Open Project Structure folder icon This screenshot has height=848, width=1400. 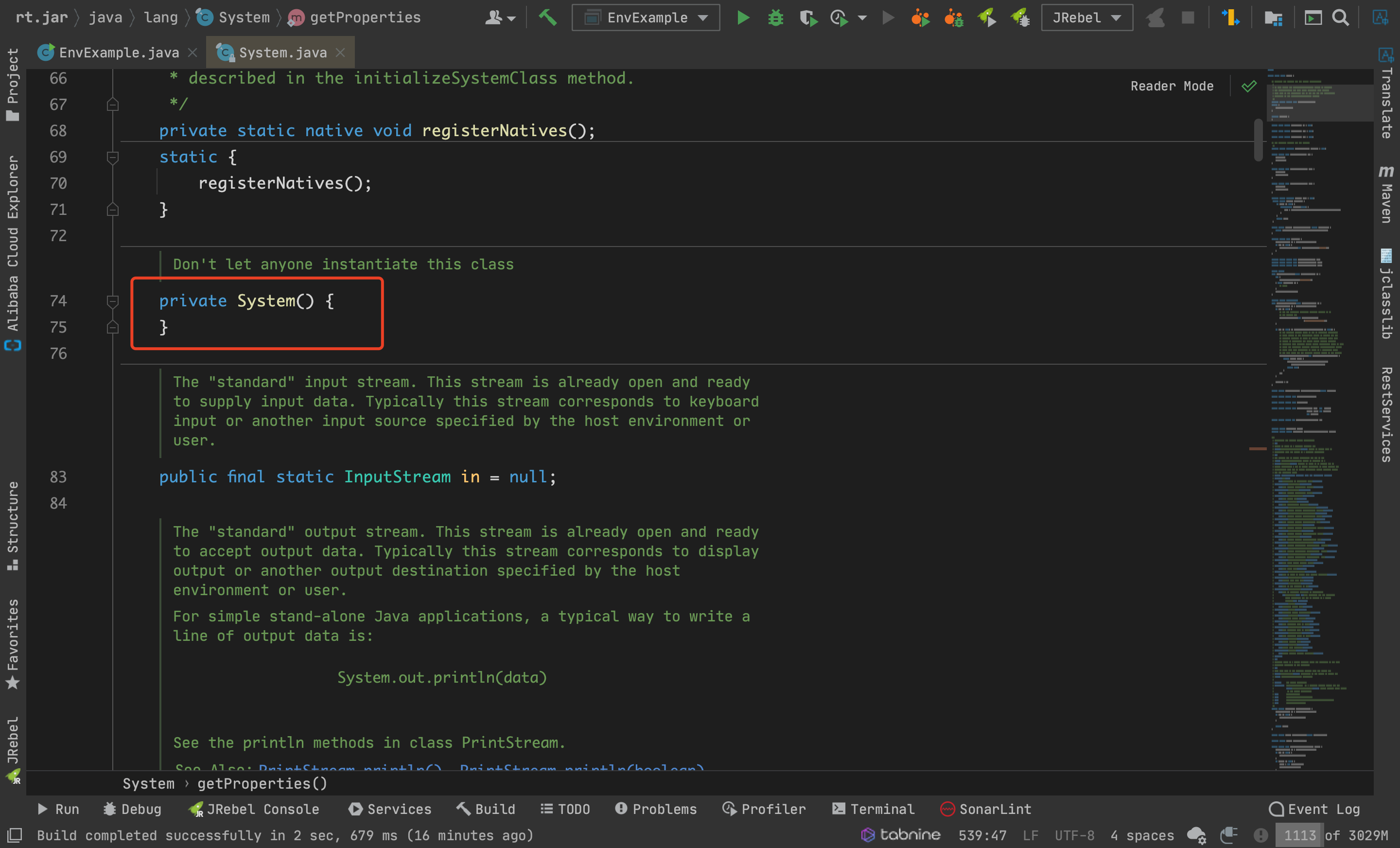pyautogui.click(x=1273, y=18)
